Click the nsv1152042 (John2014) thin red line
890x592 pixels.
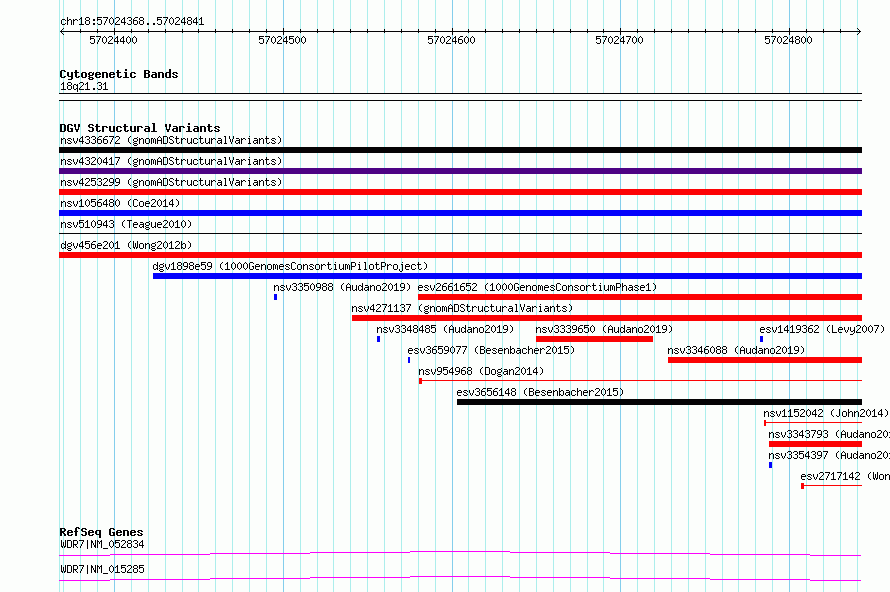(x=813, y=423)
